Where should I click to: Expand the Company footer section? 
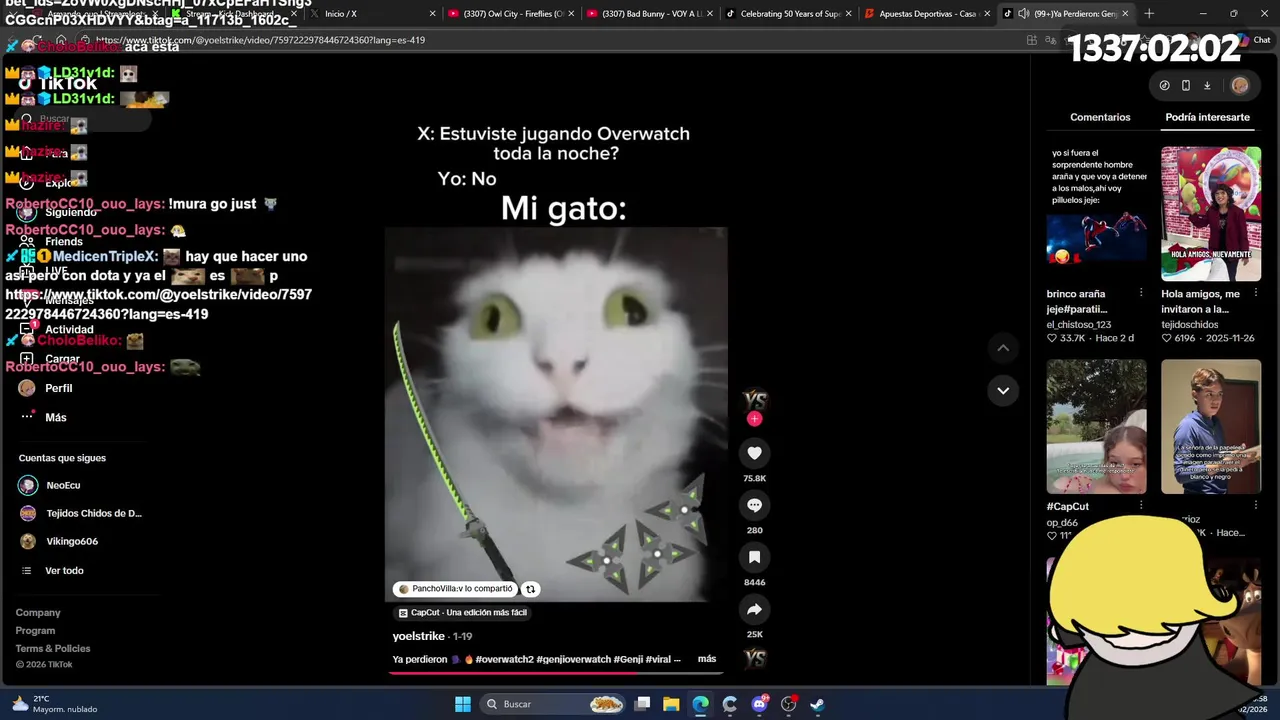coord(38,613)
